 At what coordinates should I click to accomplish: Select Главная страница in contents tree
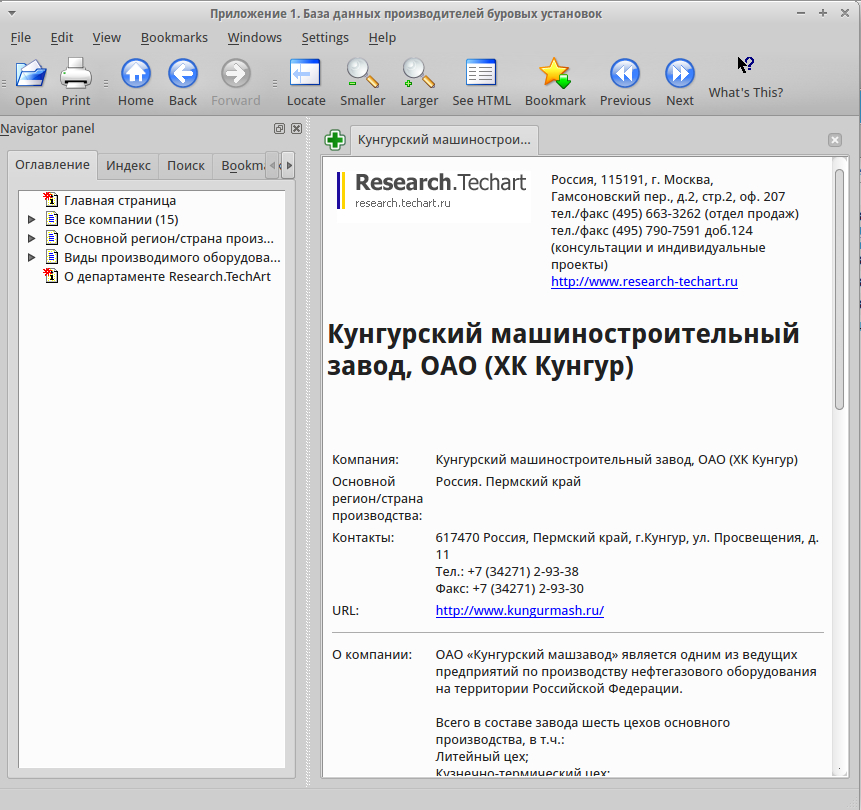pos(120,200)
